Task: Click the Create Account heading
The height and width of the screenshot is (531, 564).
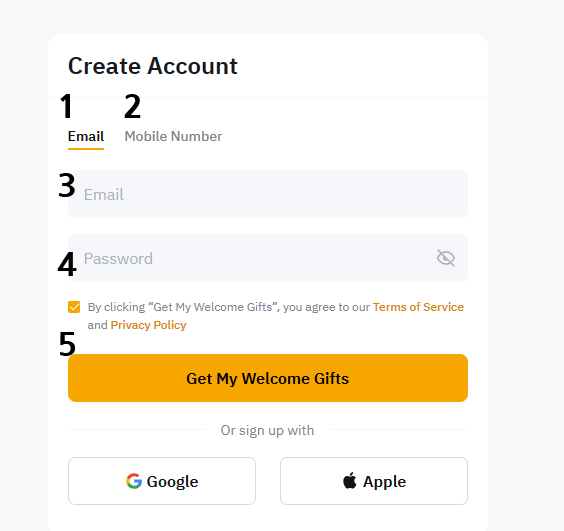Action: click(153, 66)
